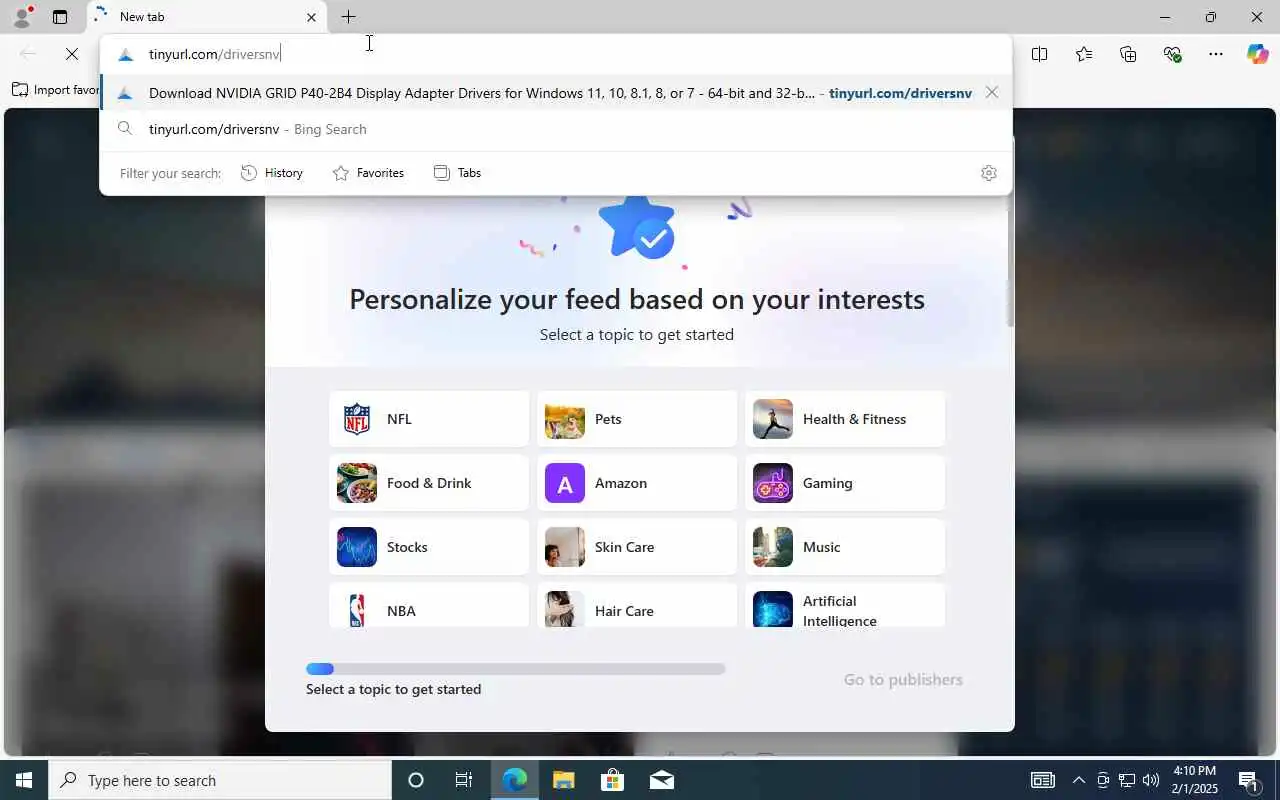Show hidden tray icons chevron
The width and height of the screenshot is (1280, 800).
pyautogui.click(x=1078, y=780)
